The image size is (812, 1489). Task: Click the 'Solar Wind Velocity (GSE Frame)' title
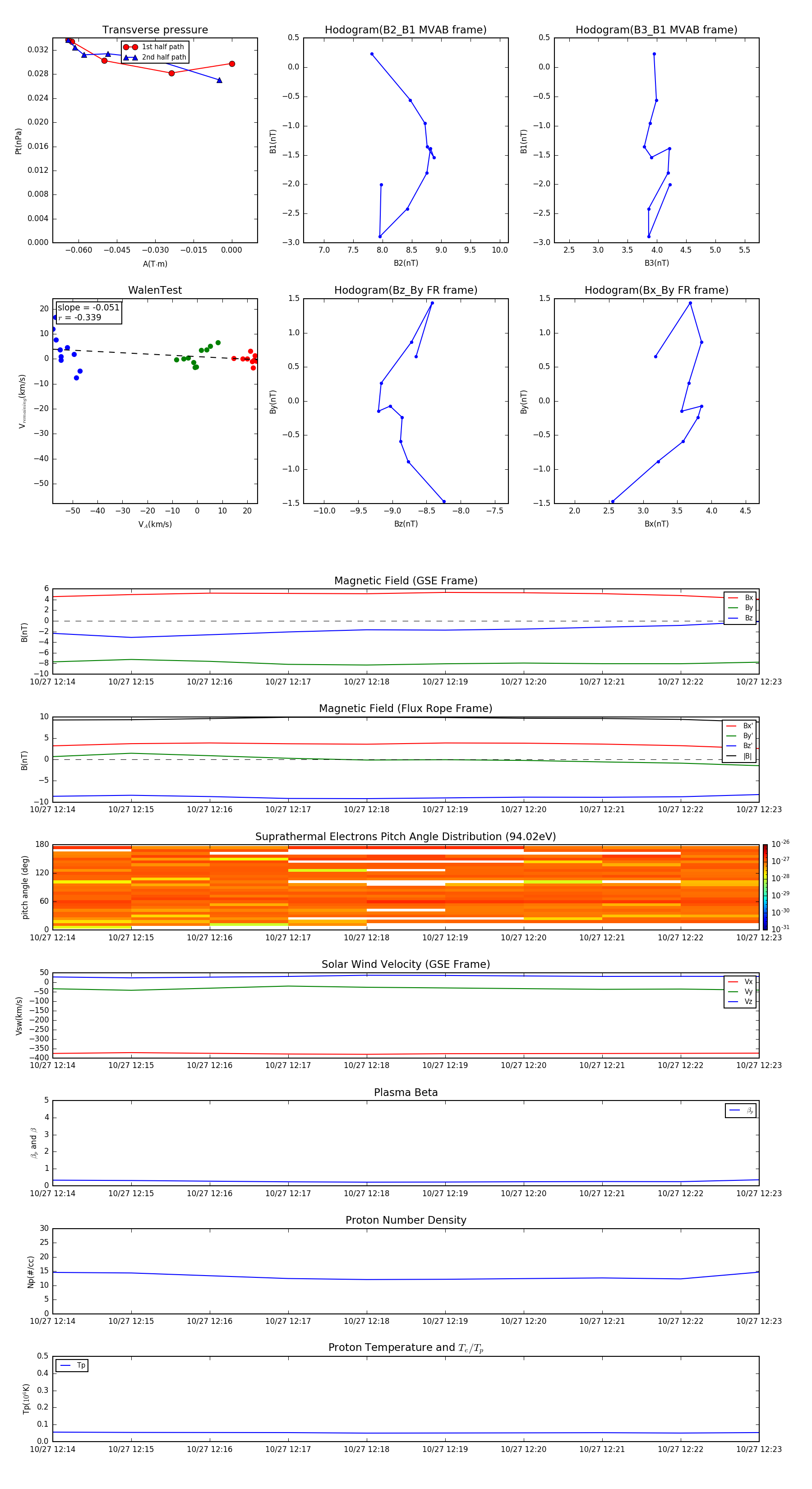406,965
